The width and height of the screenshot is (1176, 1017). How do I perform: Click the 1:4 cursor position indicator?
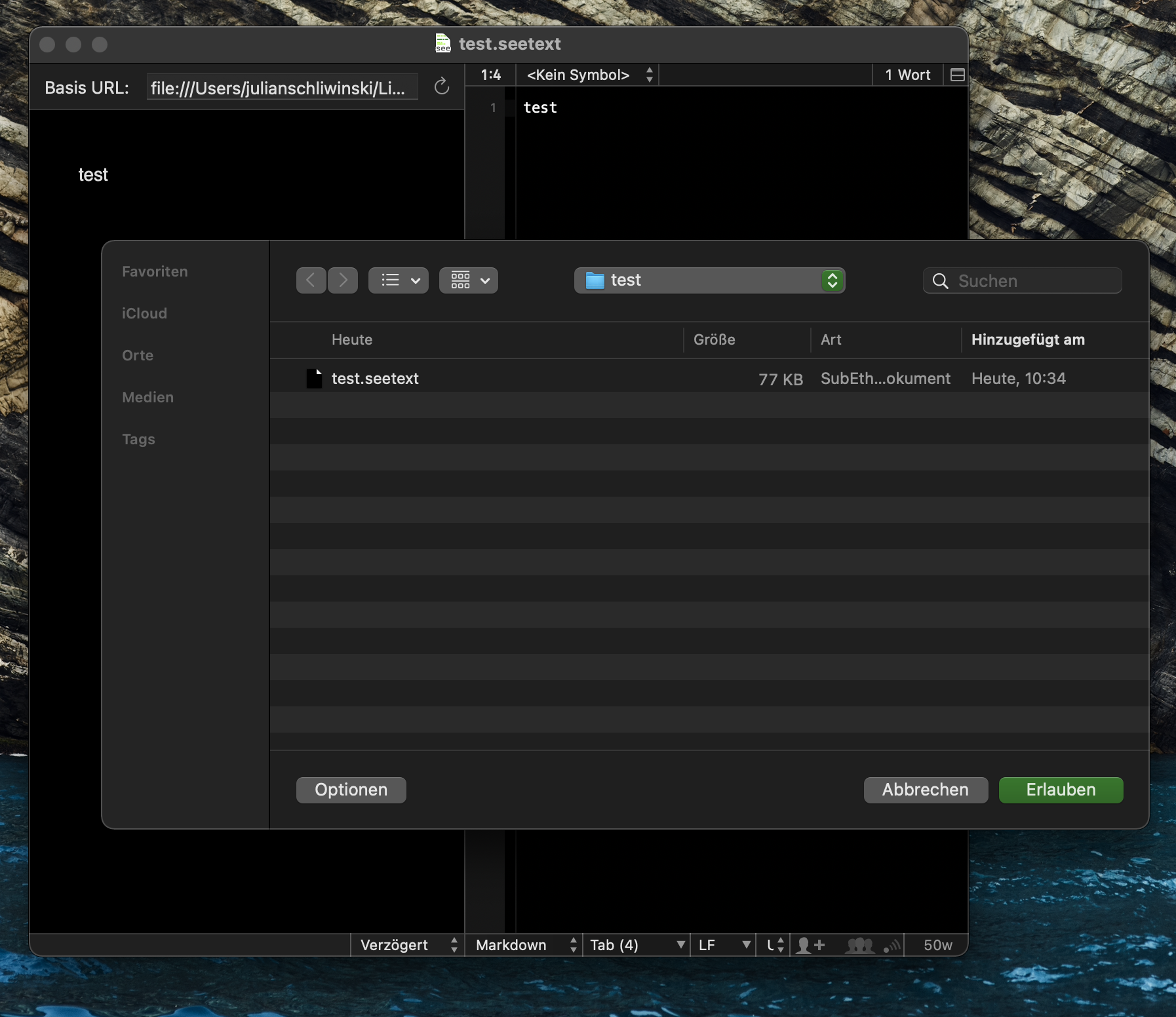pyautogui.click(x=490, y=75)
